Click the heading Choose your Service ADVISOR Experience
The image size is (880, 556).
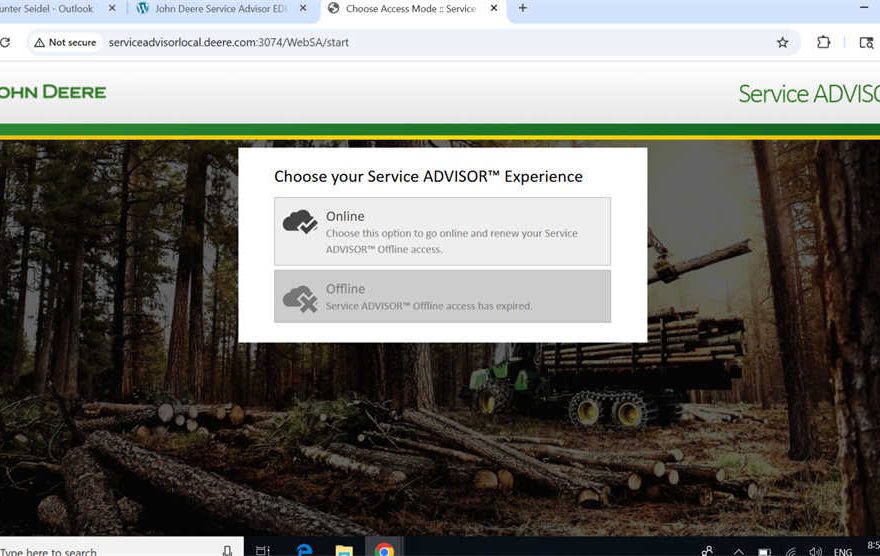pos(428,177)
